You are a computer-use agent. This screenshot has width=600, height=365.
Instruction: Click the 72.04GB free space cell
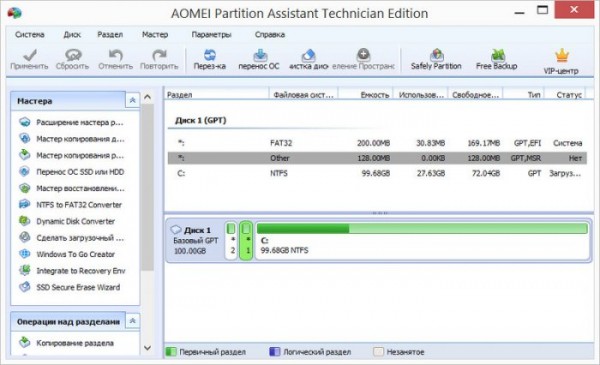(486, 173)
